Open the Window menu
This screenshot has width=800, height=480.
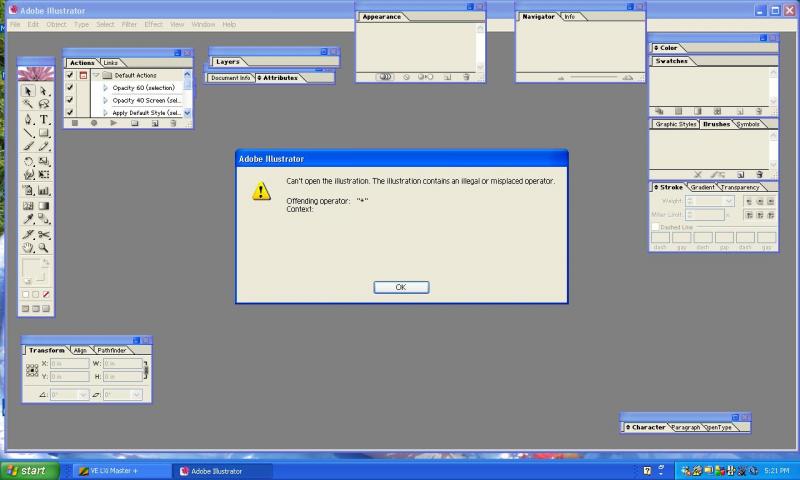[x=203, y=24]
